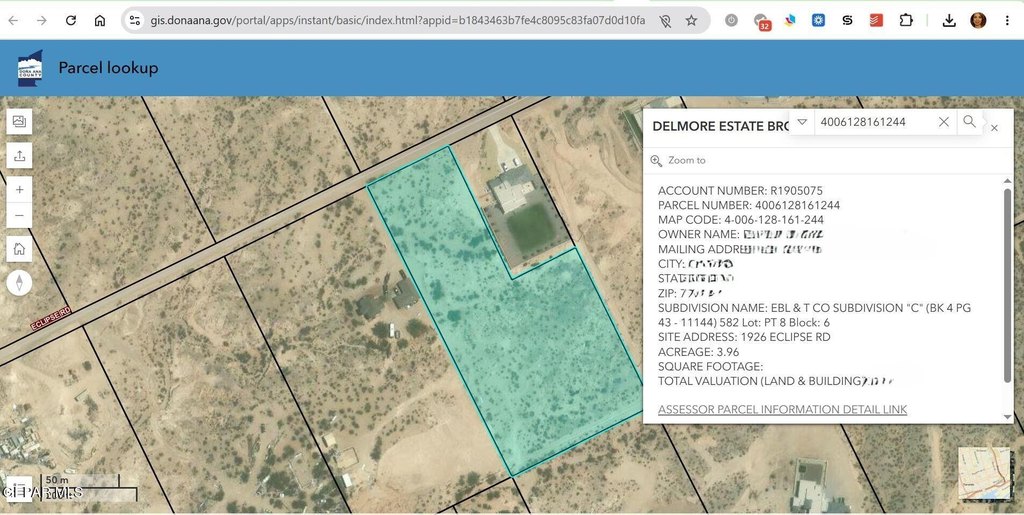
Task: Expand the search source dropdown arrow
Action: (x=802, y=121)
